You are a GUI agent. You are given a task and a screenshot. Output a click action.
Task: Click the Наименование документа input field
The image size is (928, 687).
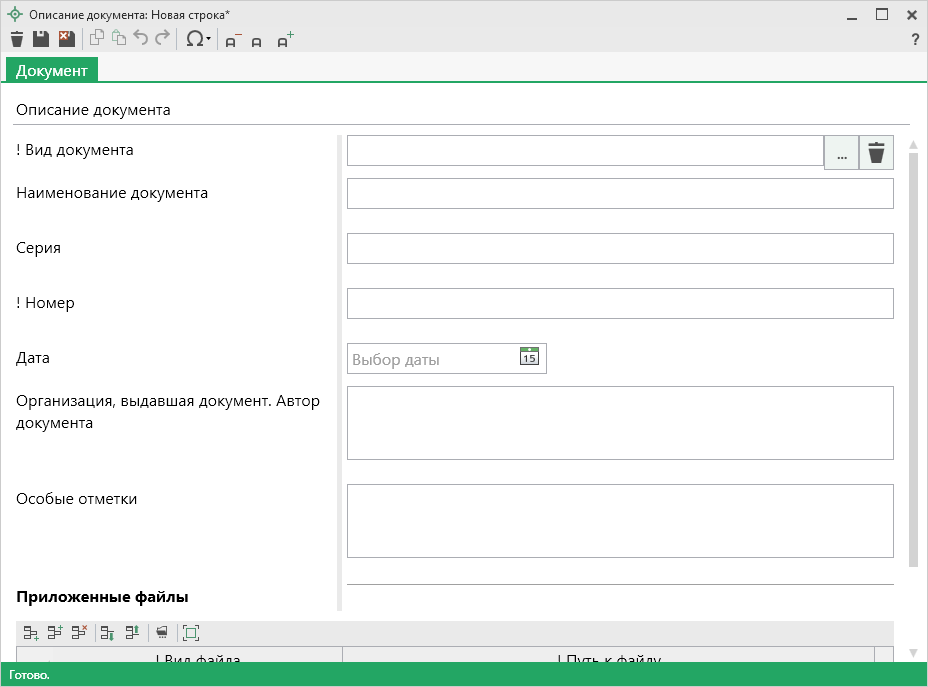tap(619, 194)
